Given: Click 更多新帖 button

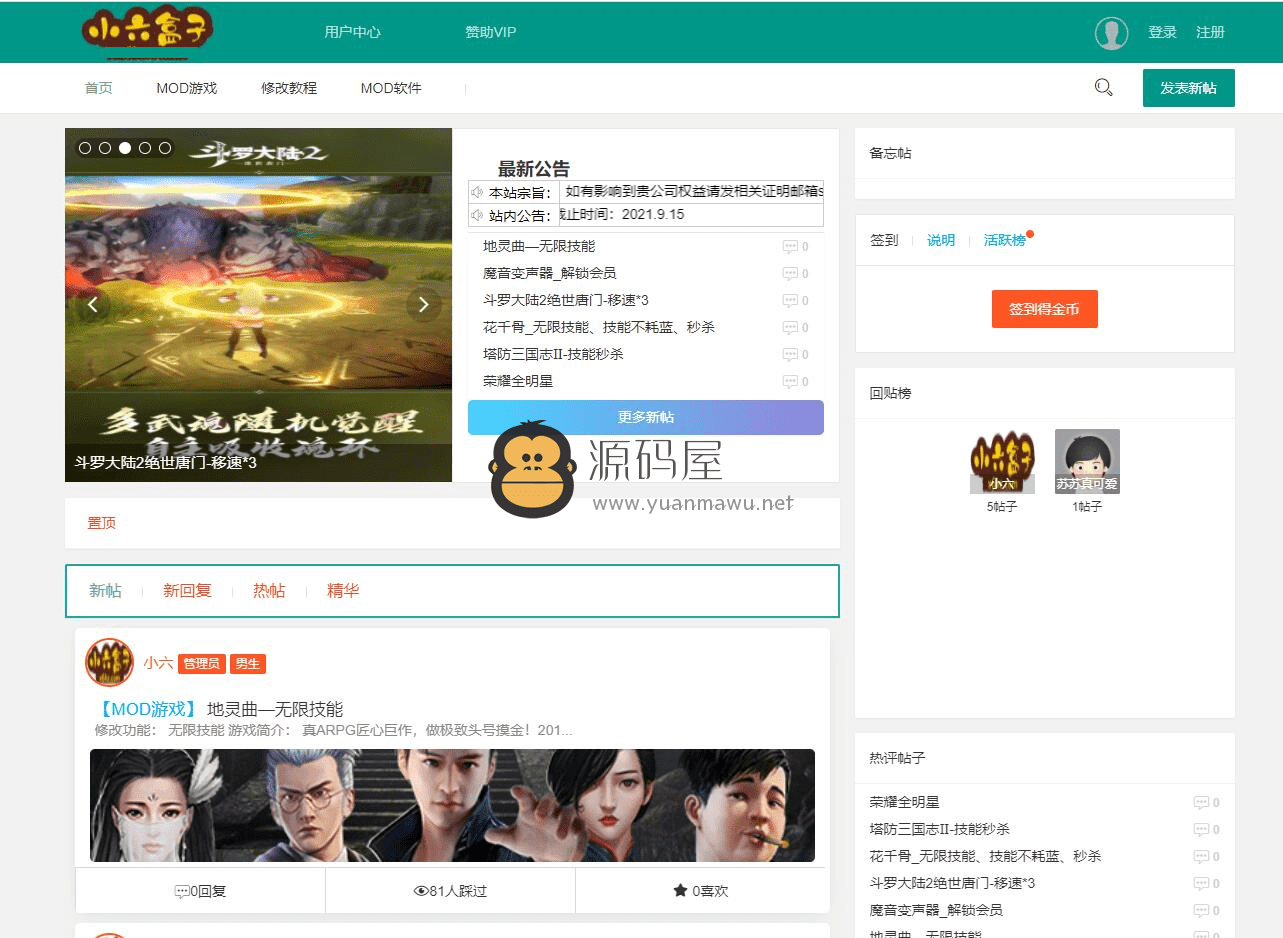Looking at the screenshot, I should [x=646, y=418].
